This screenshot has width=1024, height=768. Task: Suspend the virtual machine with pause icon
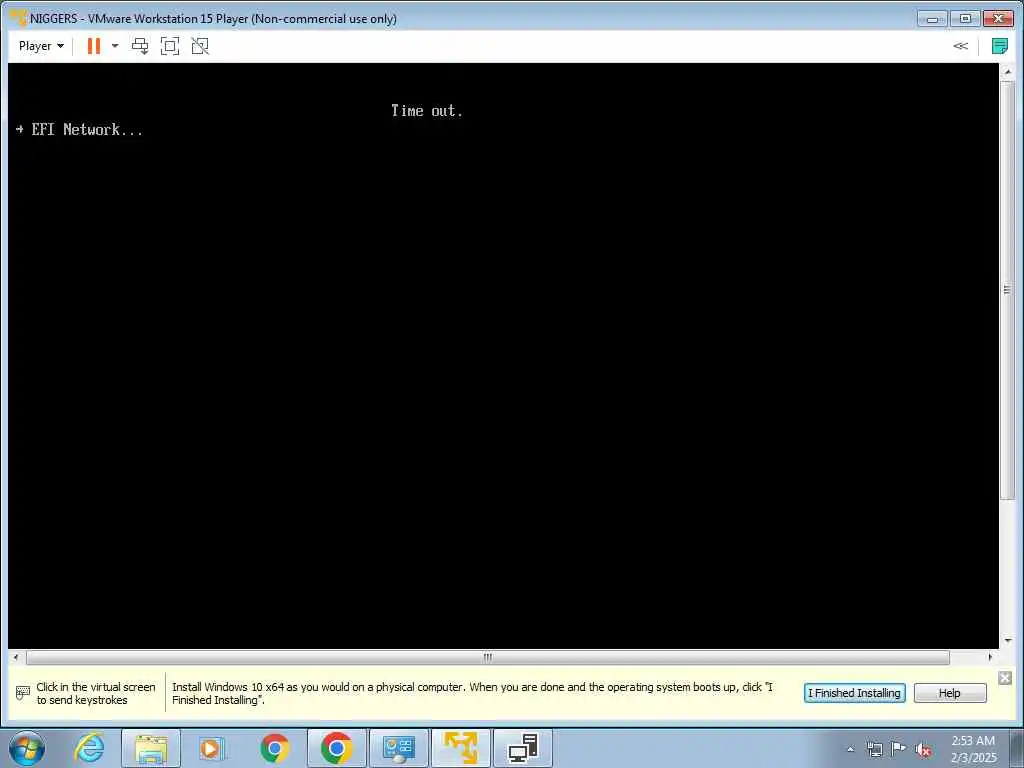coord(93,46)
